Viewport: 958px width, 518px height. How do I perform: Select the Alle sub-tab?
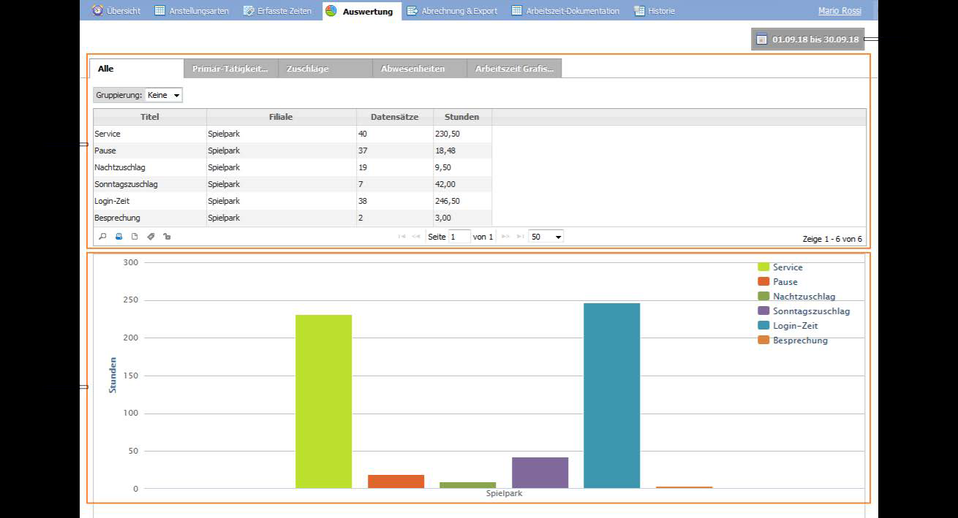(x=136, y=68)
